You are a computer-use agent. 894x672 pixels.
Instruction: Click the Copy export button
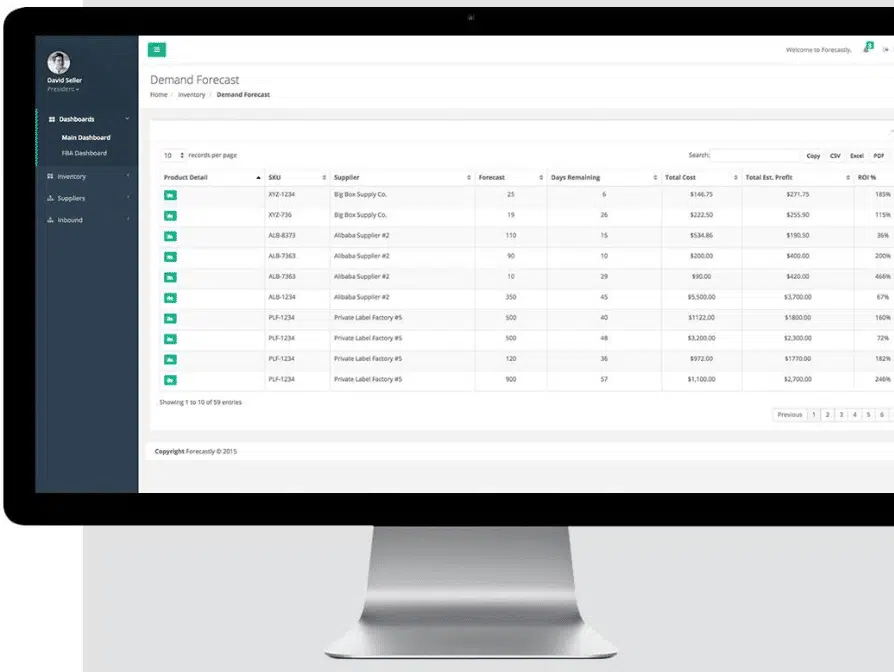(x=813, y=156)
